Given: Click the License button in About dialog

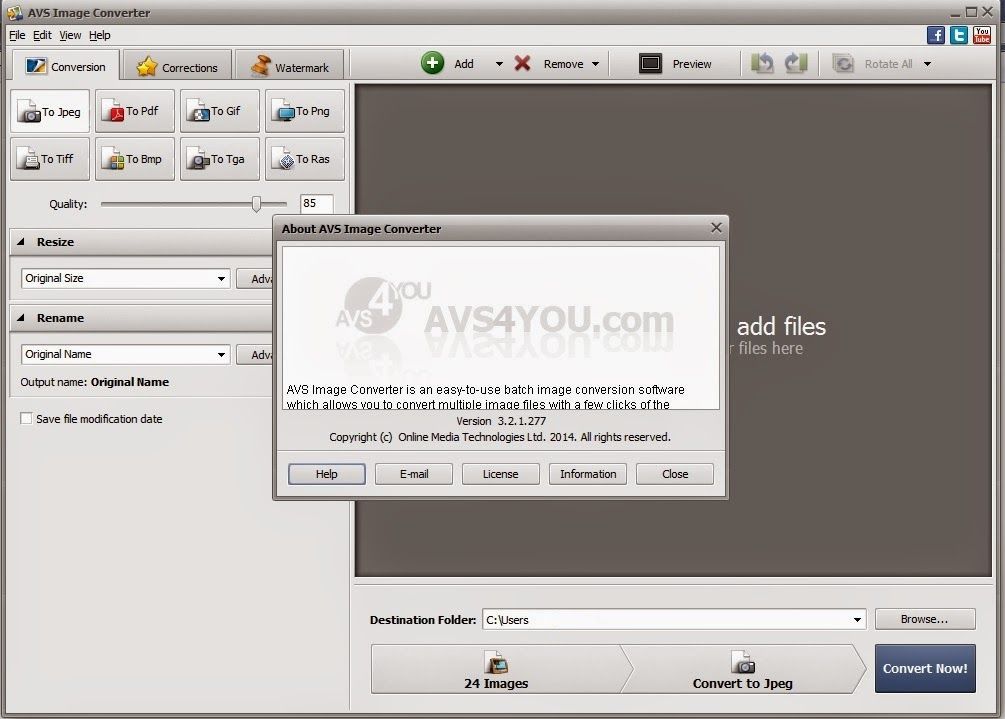Looking at the screenshot, I should point(500,474).
